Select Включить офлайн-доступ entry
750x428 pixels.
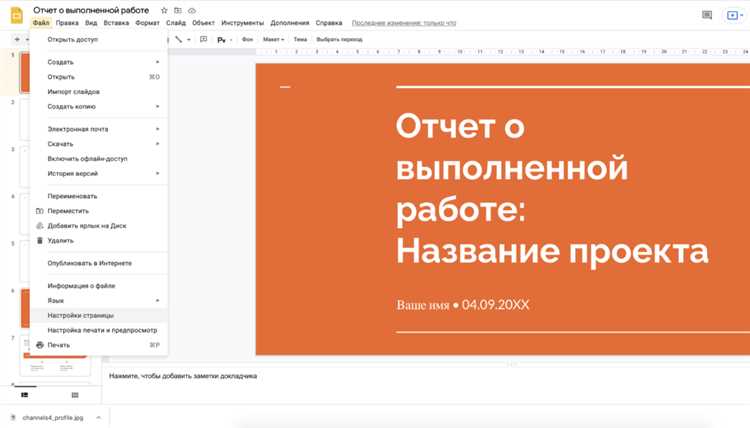[99, 159]
